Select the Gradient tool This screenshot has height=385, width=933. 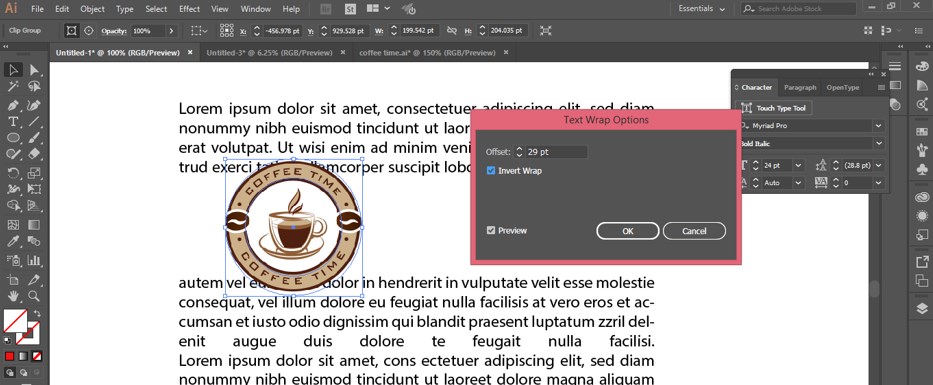(34, 225)
